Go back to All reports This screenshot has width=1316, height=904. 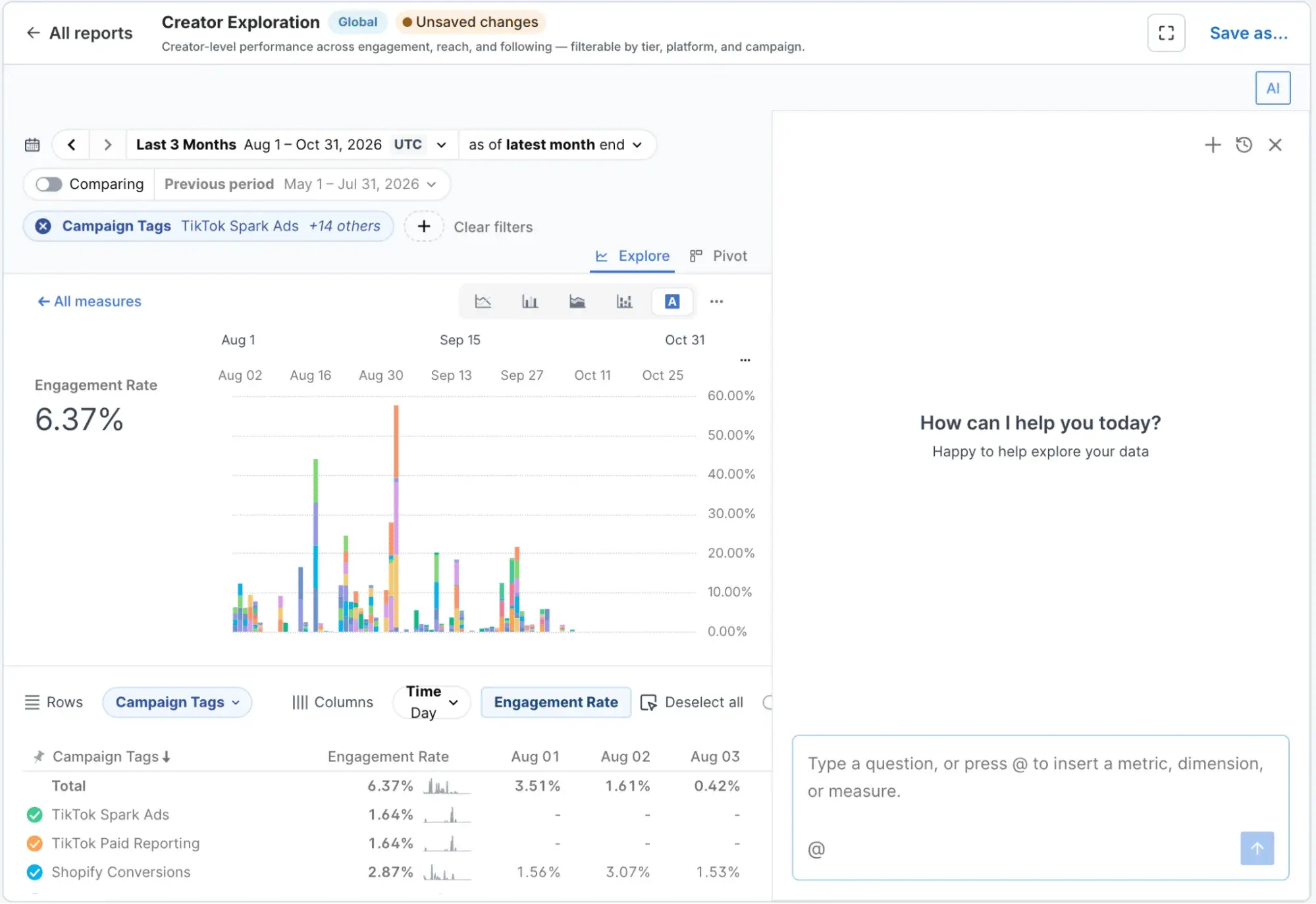pos(79,33)
